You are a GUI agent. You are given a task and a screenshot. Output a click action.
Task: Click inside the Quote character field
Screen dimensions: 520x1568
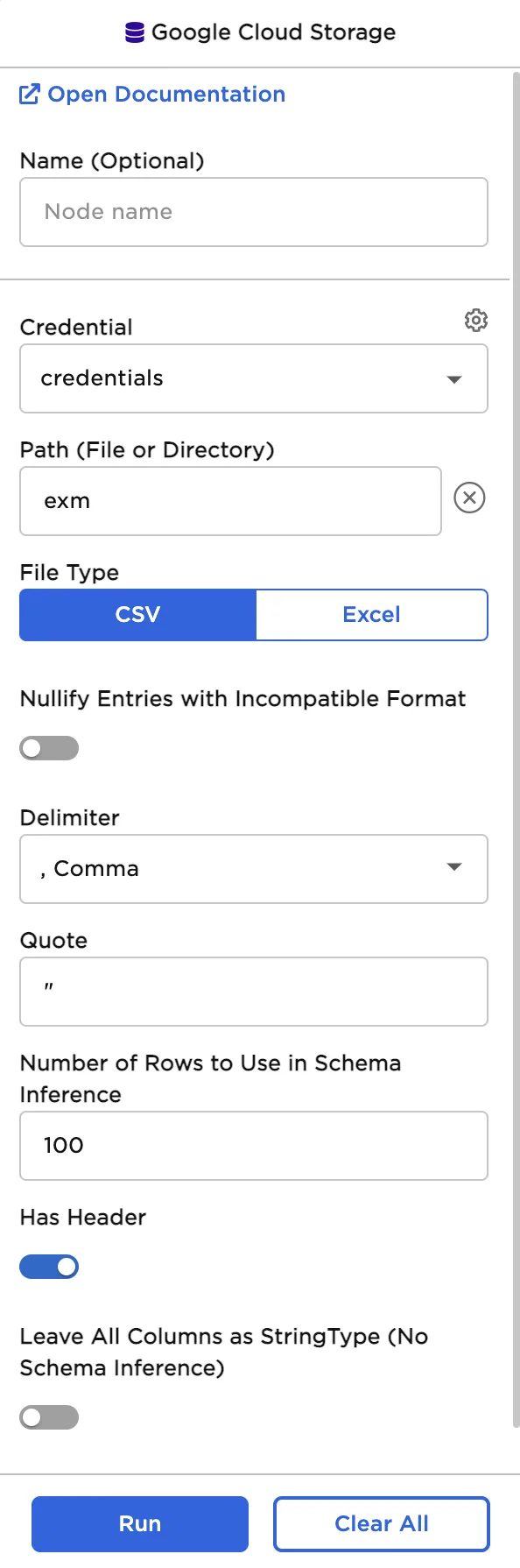pos(254,992)
